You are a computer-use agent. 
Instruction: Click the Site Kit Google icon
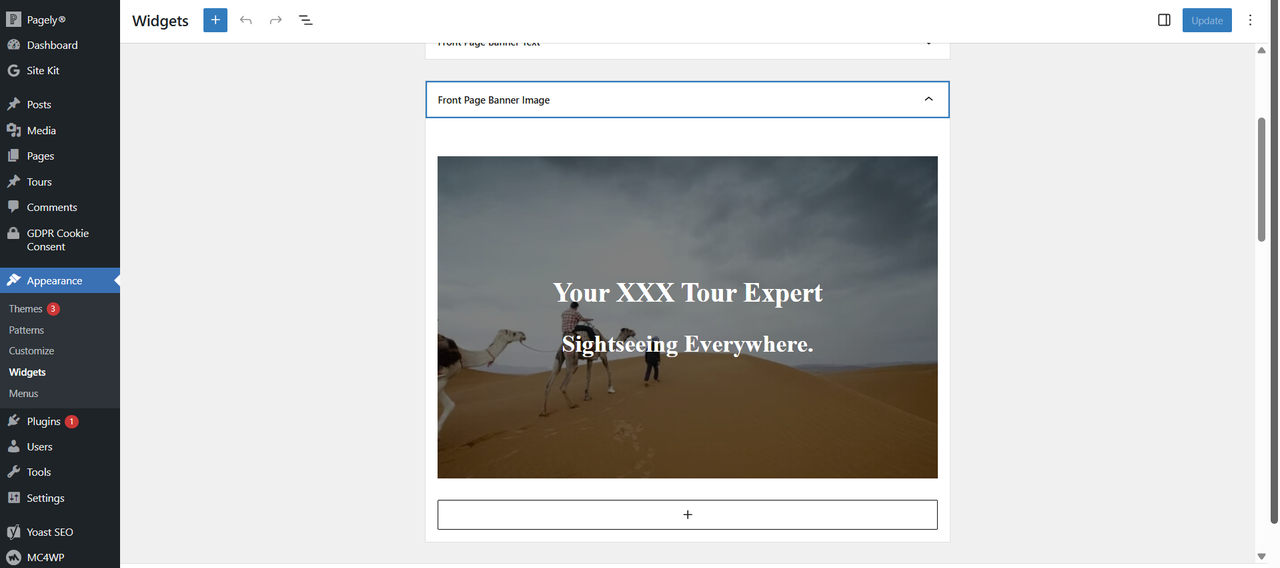coord(13,71)
